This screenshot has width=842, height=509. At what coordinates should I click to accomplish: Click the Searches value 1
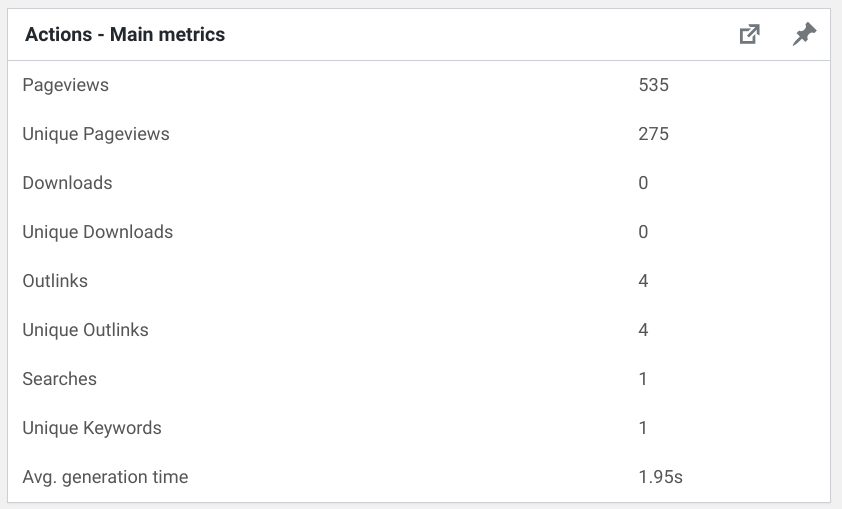643,379
